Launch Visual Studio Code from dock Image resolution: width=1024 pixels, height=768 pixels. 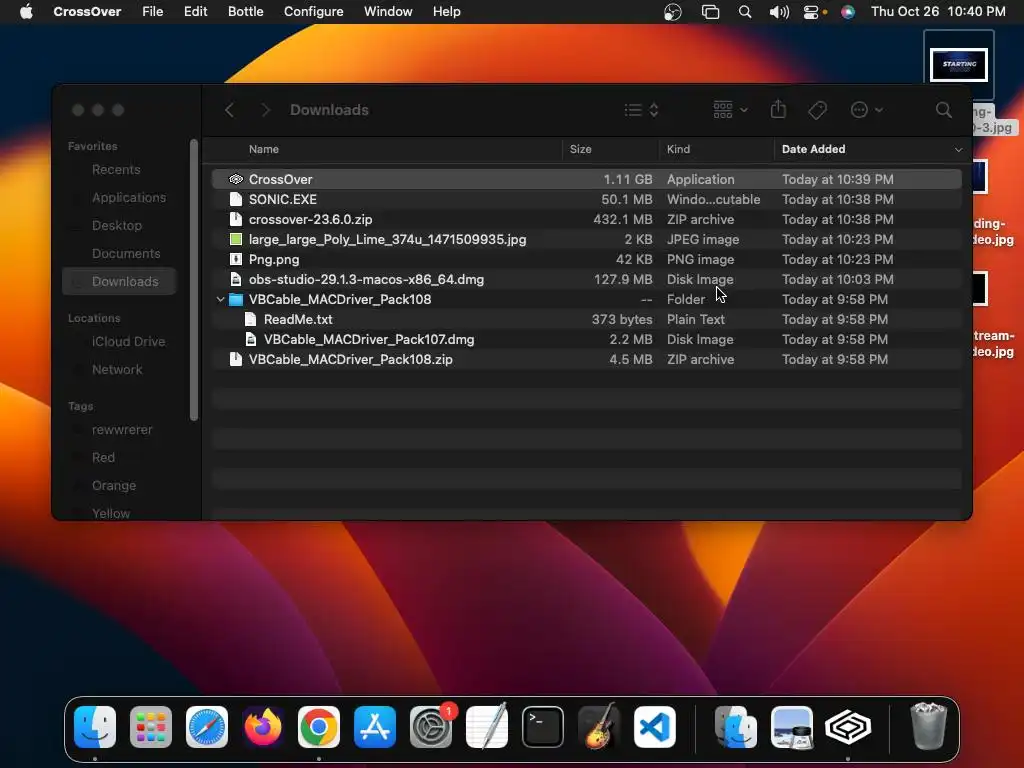[x=655, y=727]
